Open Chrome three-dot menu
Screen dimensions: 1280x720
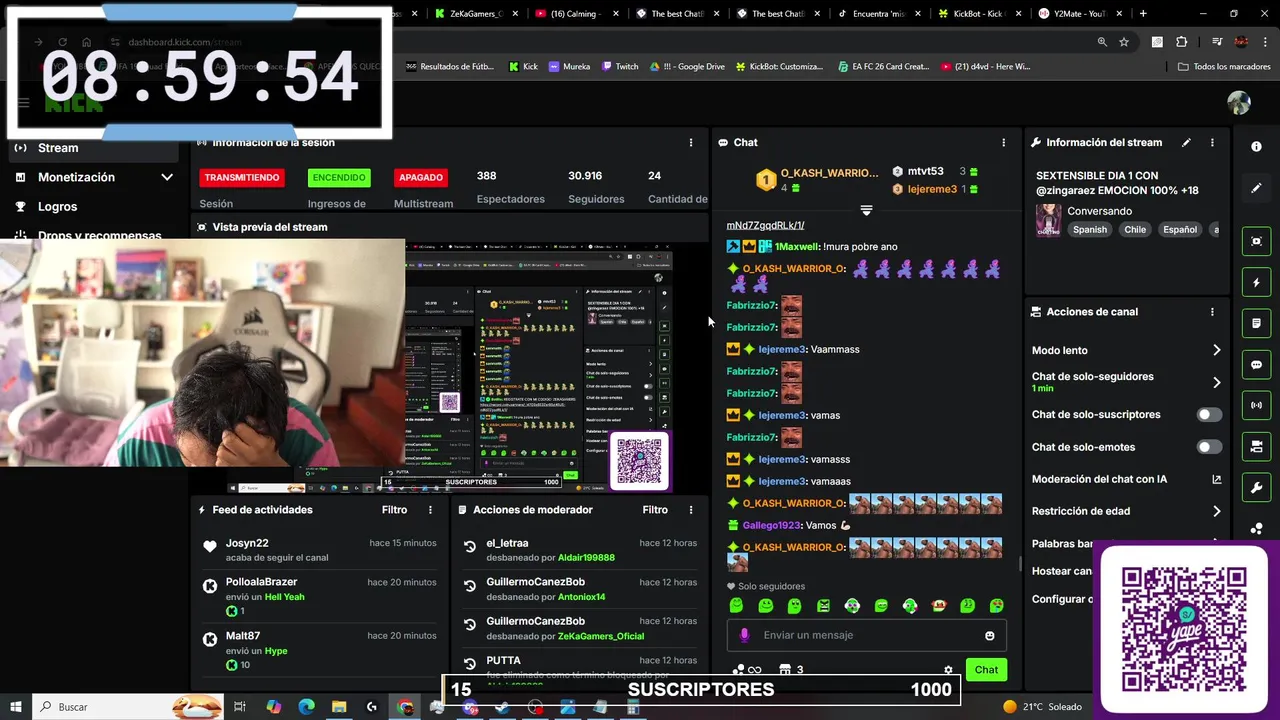coord(1265,42)
